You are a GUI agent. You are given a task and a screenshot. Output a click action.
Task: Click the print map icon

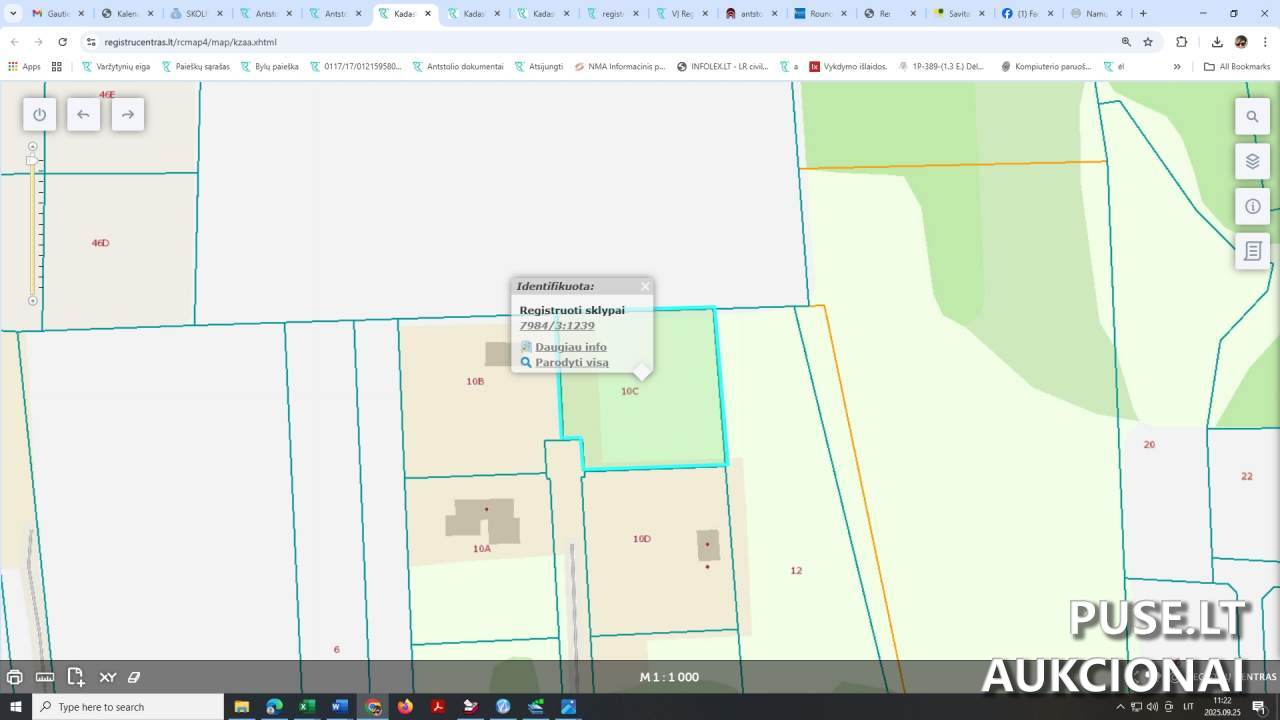[x=15, y=677]
